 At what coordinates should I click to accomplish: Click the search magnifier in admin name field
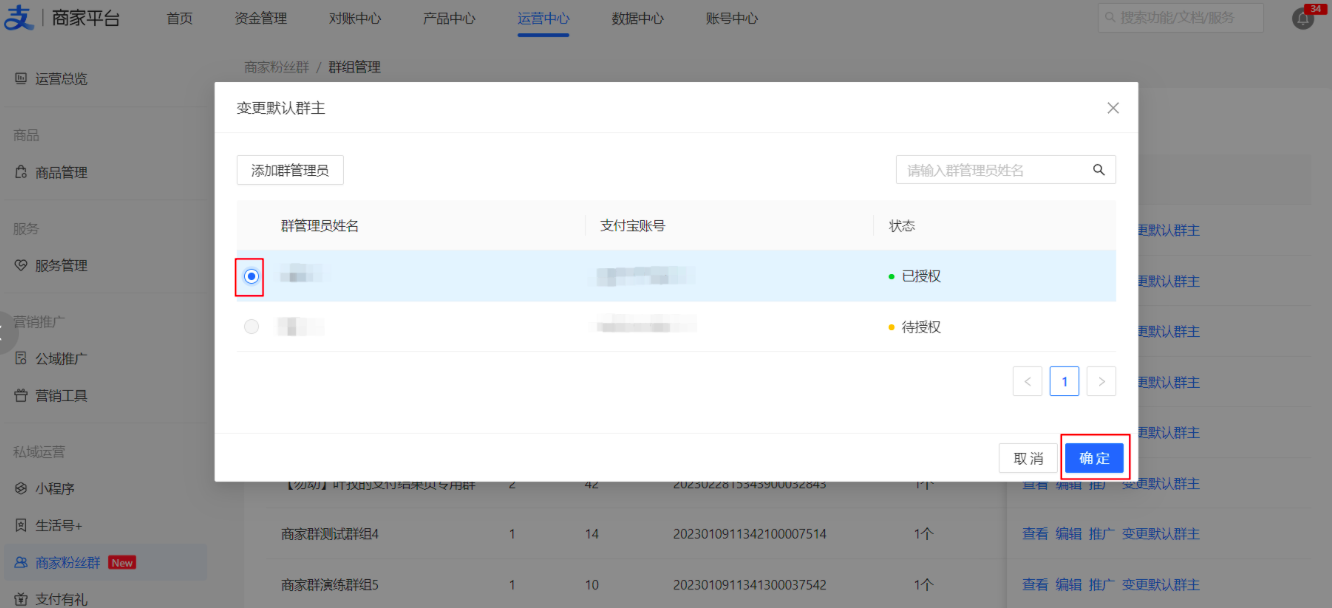tap(1098, 170)
